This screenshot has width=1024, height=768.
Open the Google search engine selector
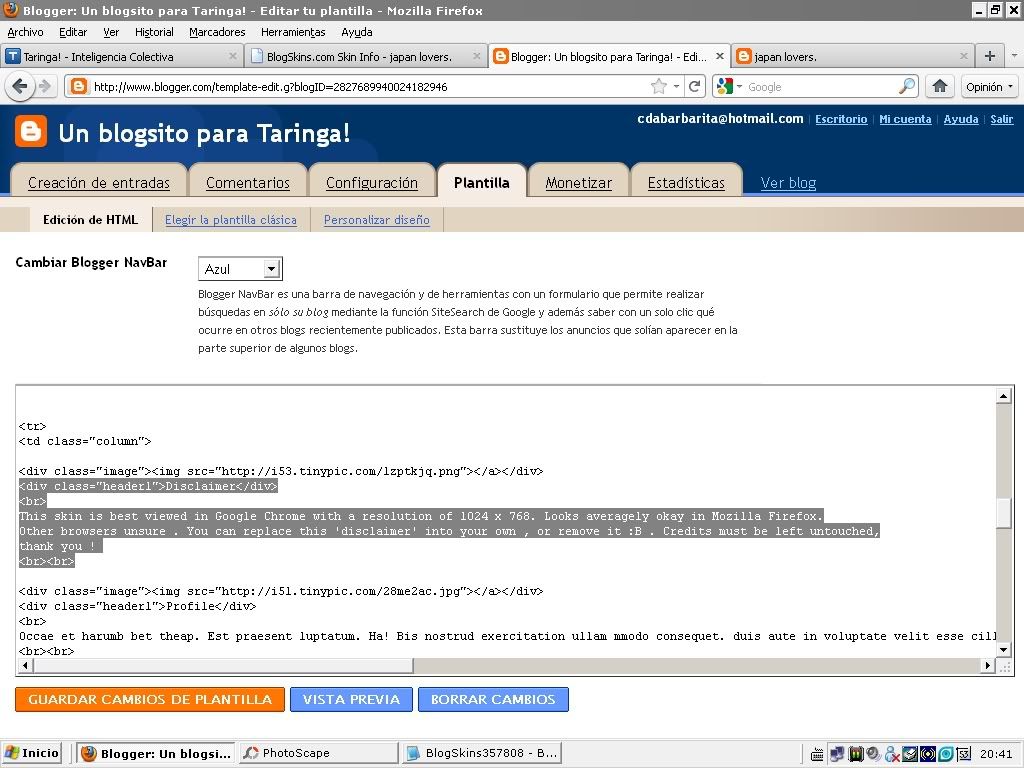729,86
